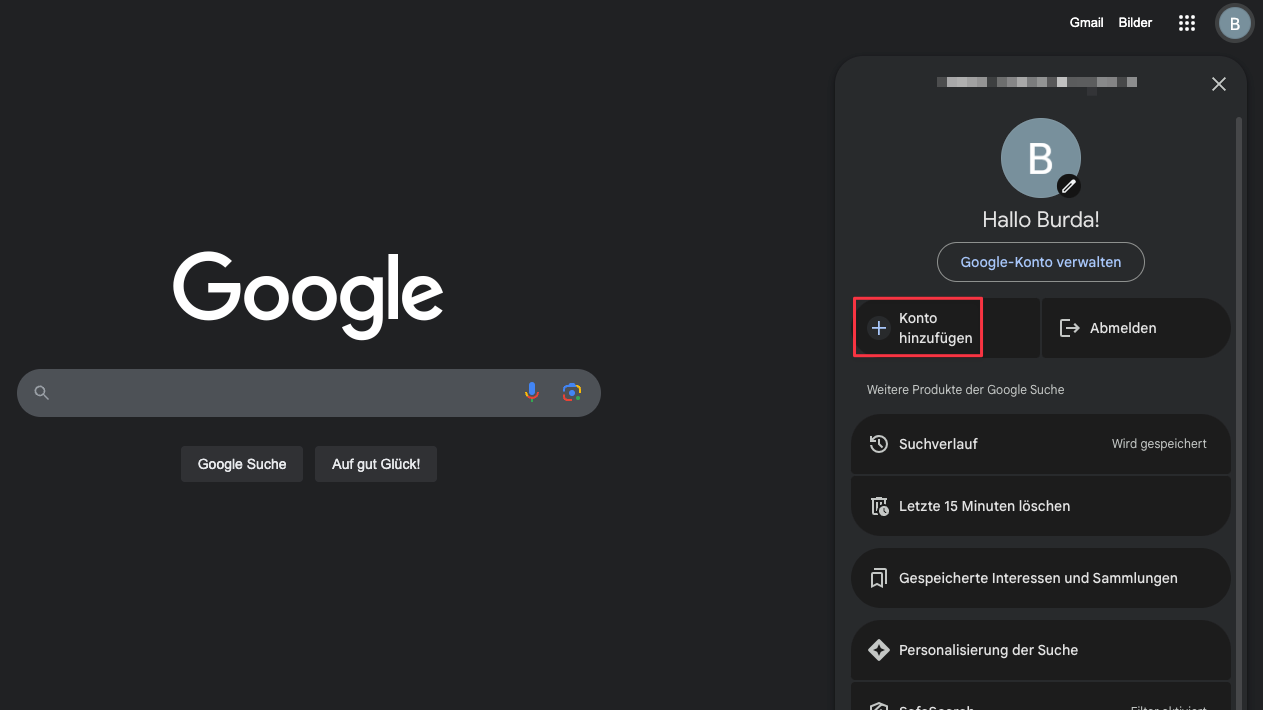
Task: Click inside the Google search input field
Action: 280,393
